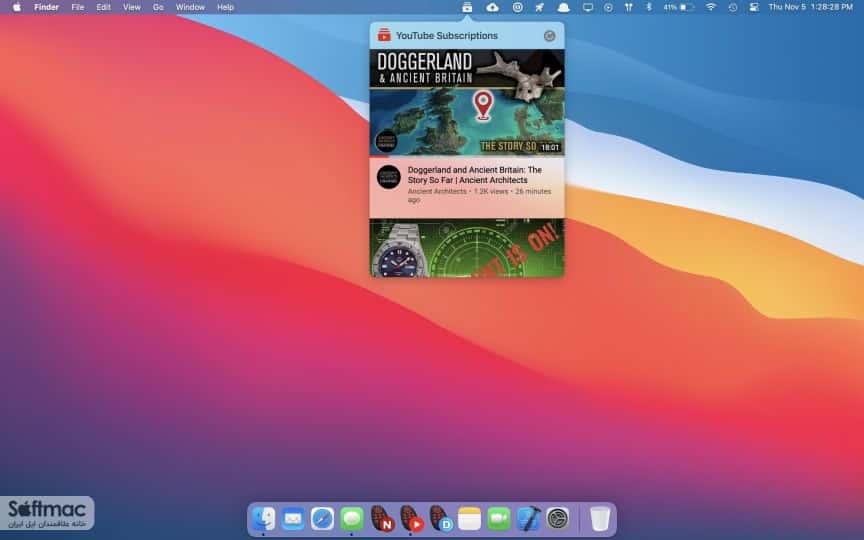Click the rocket icon in the menu bar
The image size is (864, 540).
(539, 7)
